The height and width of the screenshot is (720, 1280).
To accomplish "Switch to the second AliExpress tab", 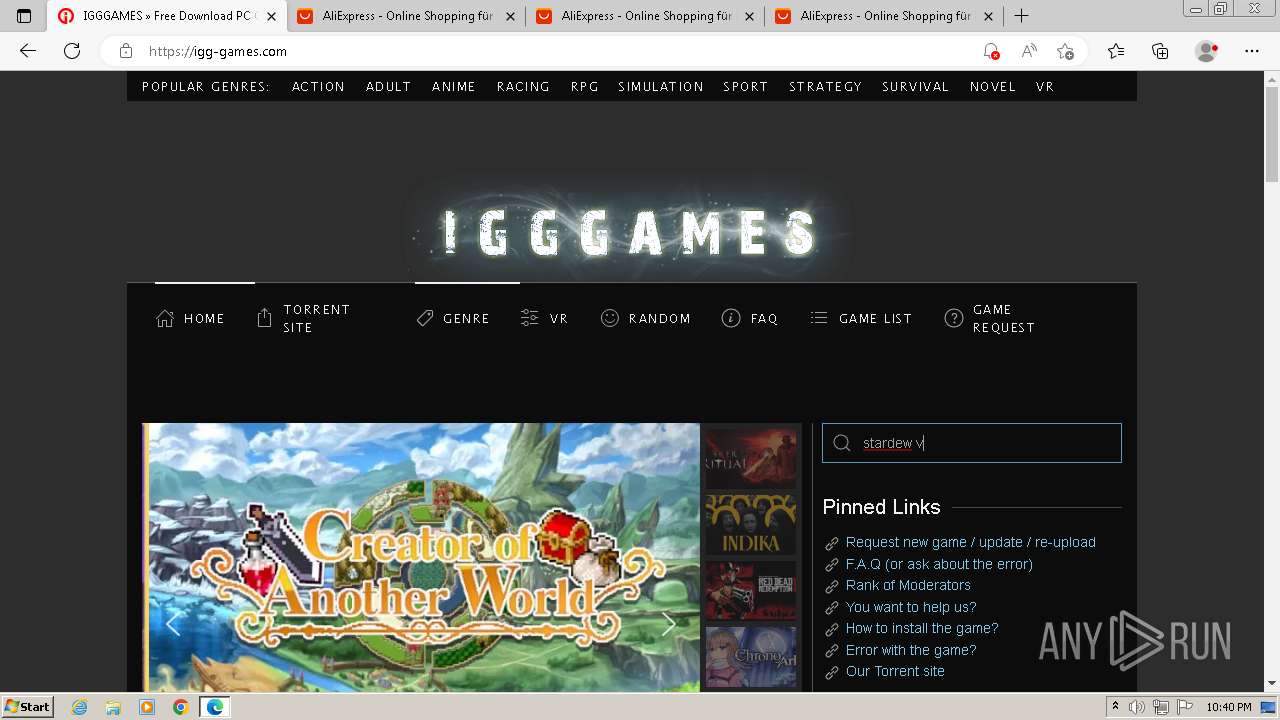I will pos(645,16).
